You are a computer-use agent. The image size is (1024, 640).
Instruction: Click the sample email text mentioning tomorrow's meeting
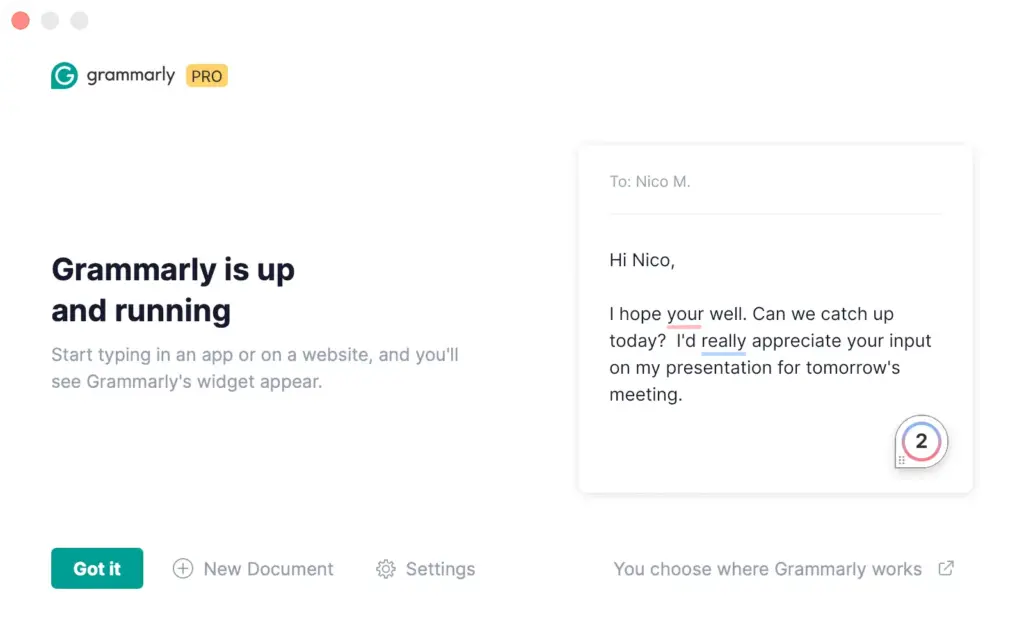click(755, 368)
